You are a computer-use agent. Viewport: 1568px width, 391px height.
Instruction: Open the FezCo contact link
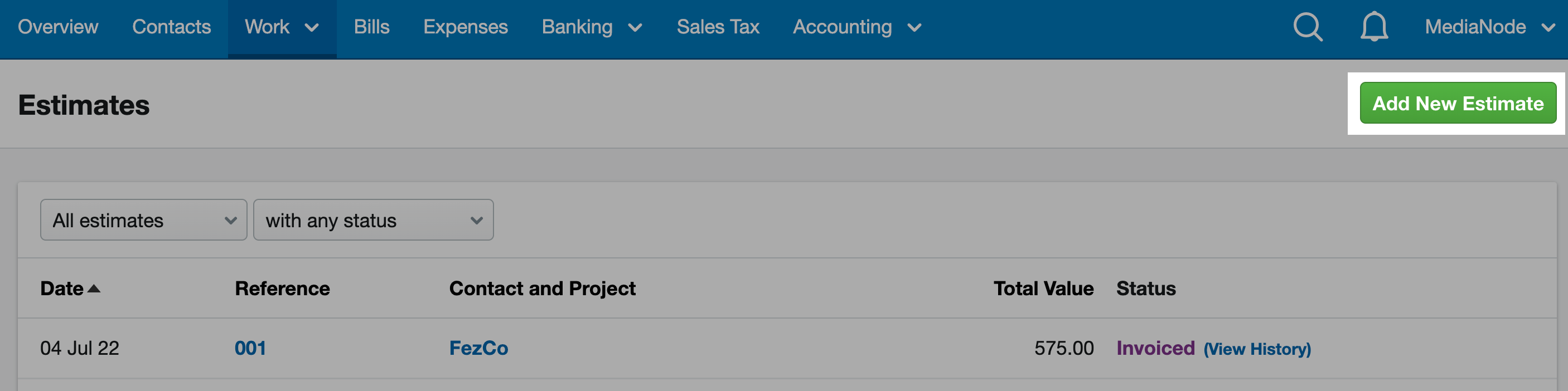click(x=478, y=349)
